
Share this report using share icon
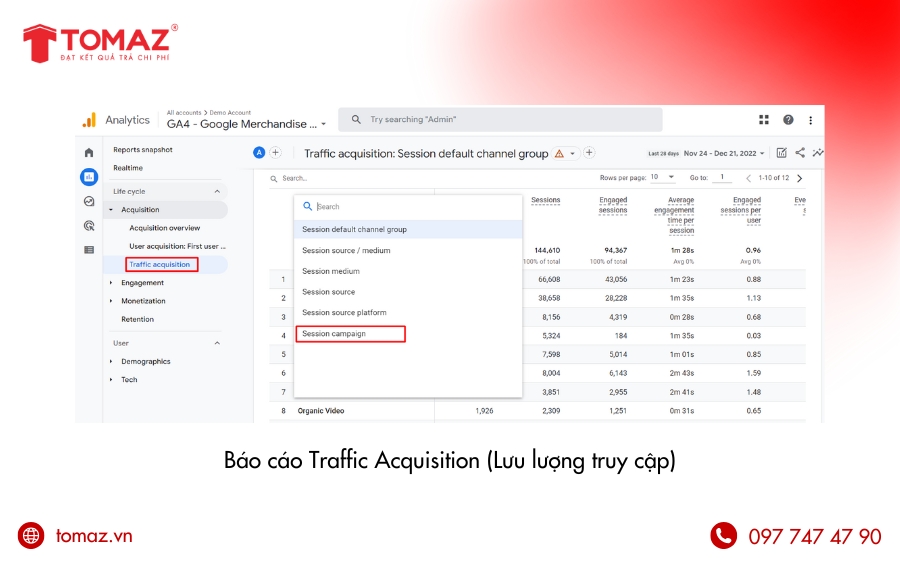(800, 153)
